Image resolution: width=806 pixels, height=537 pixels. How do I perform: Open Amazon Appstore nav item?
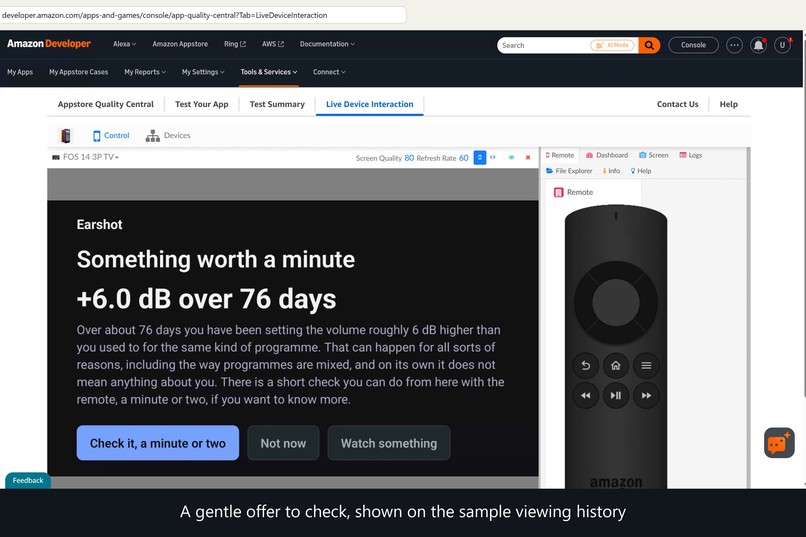(180, 44)
